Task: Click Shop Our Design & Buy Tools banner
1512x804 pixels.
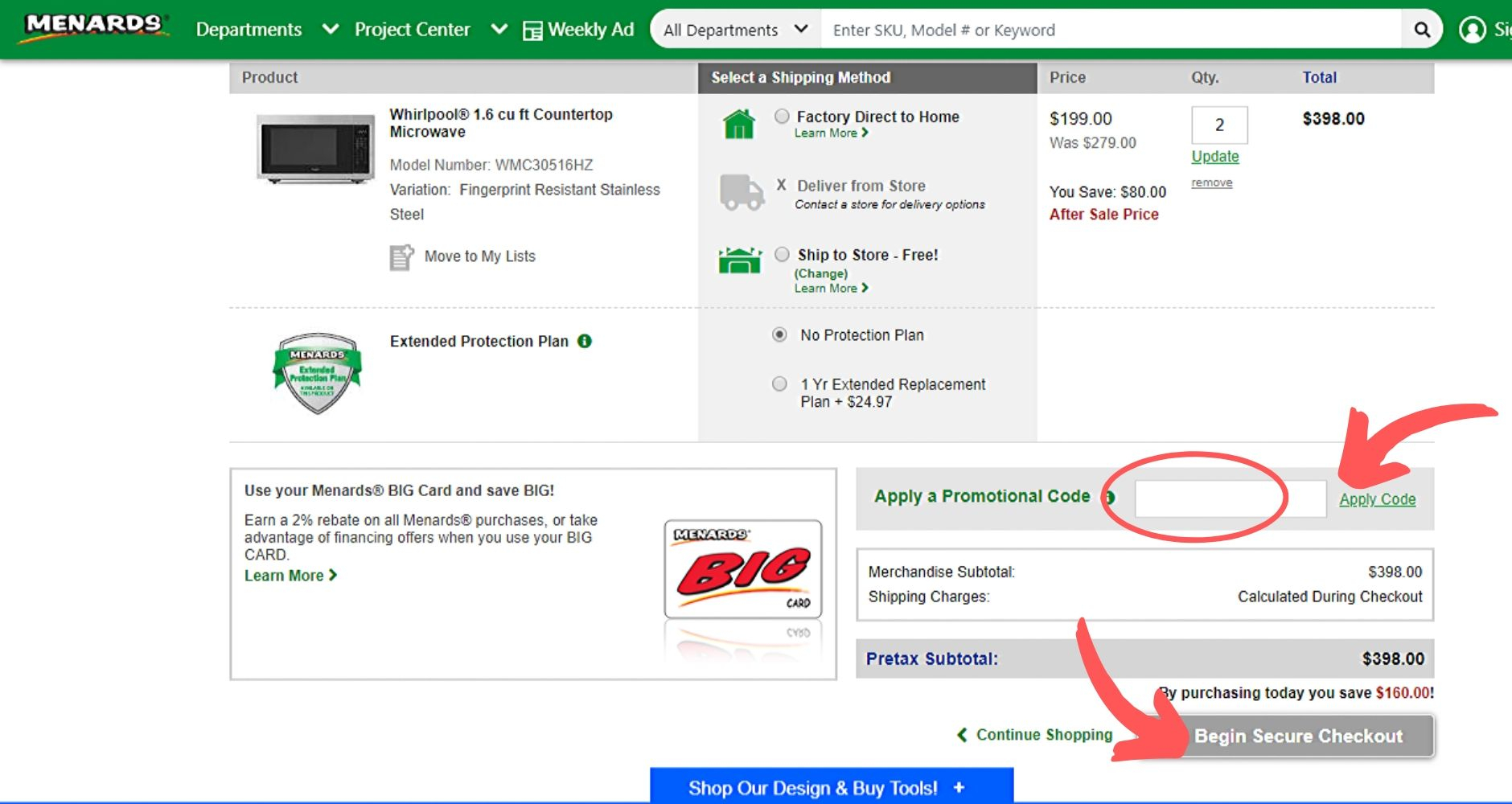Action: 832,786
